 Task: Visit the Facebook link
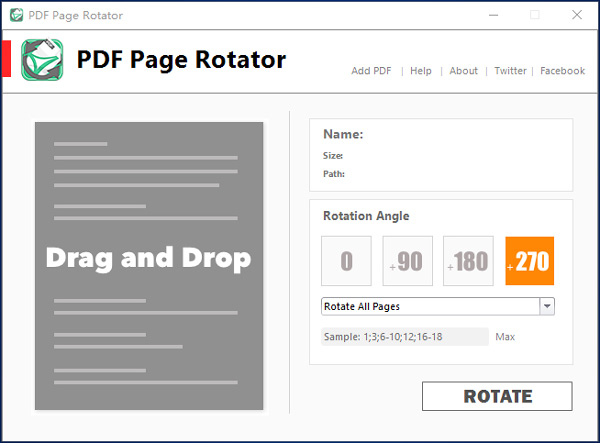point(562,71)
